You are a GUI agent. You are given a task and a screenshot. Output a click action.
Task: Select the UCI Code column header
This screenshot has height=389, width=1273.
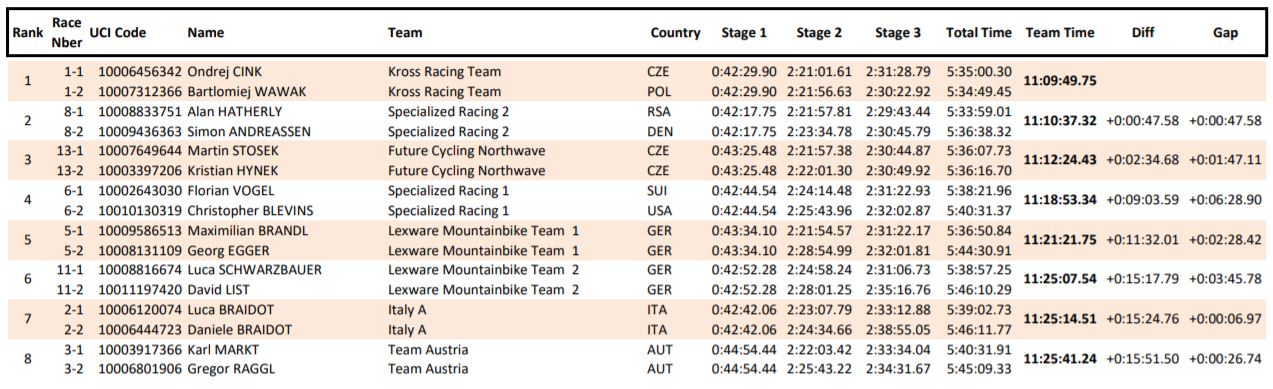[117, 33]
